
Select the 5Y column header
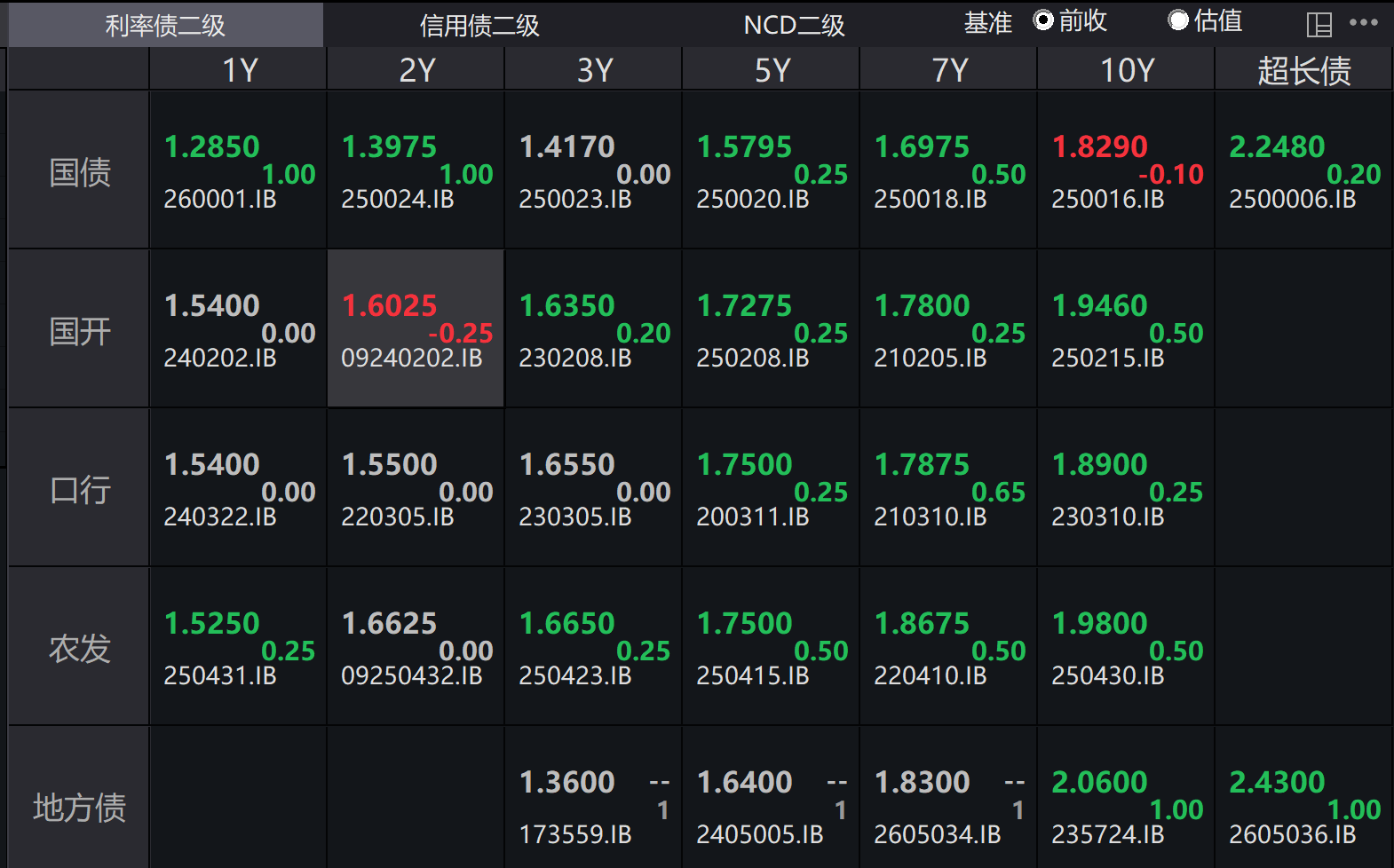point(771,69)
